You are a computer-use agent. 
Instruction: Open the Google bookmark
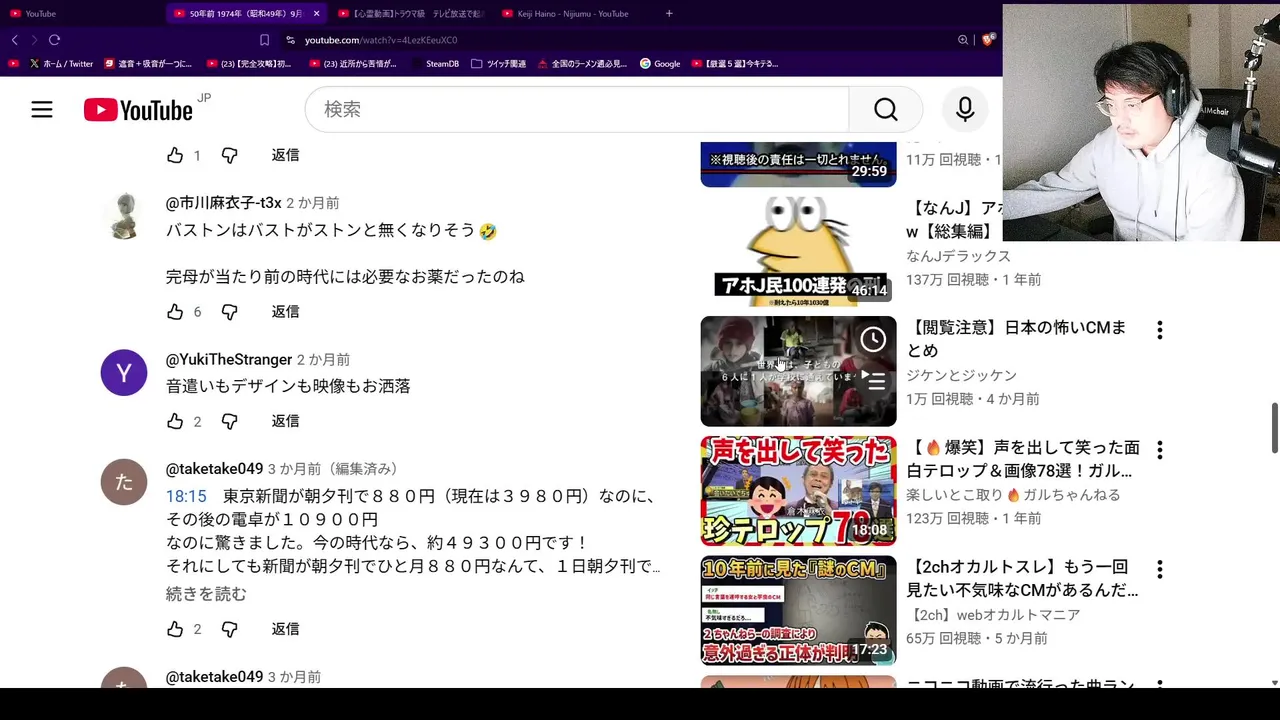660,63
